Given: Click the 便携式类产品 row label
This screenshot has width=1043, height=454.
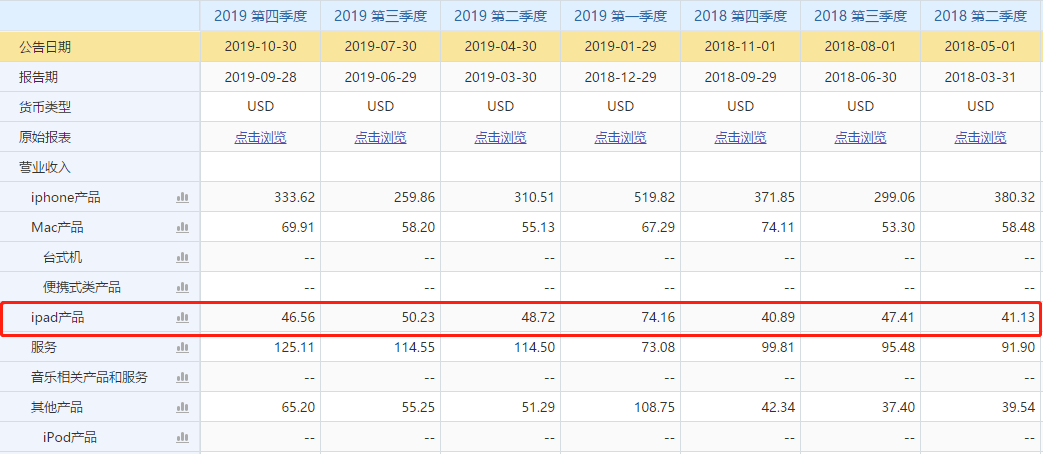Looking at the screenshot, I should [82, 287].
